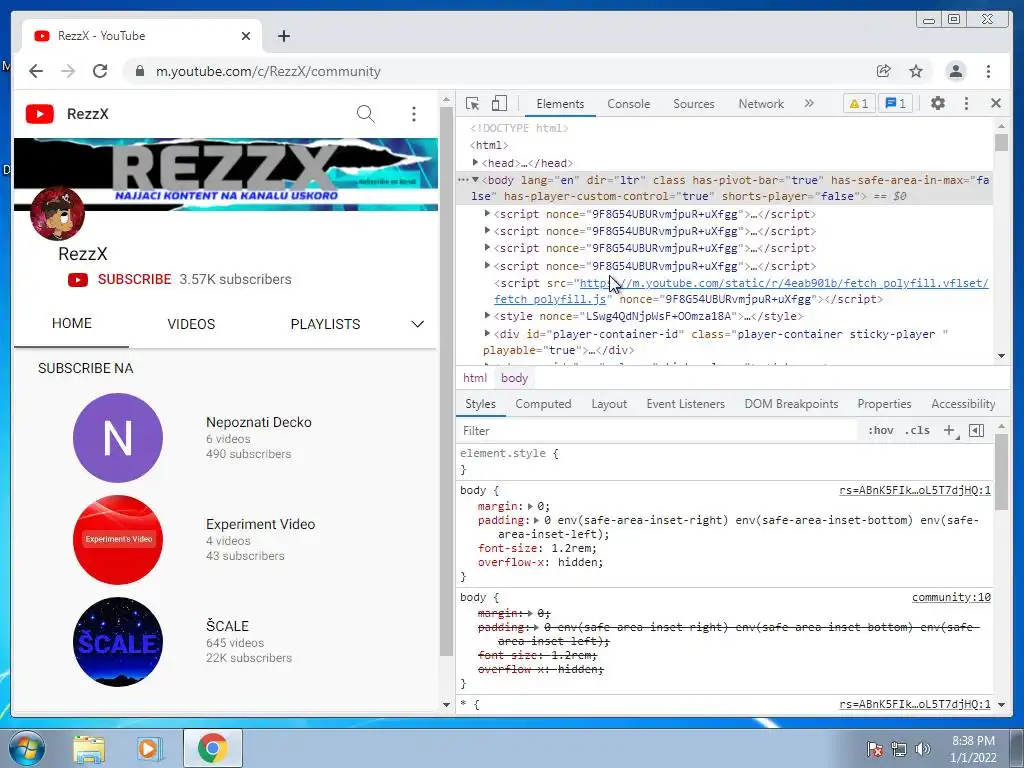Viewport: 1024px width, 768px height.
Task: Add a new style rule plus icon
Action: [x=950, y=430]
